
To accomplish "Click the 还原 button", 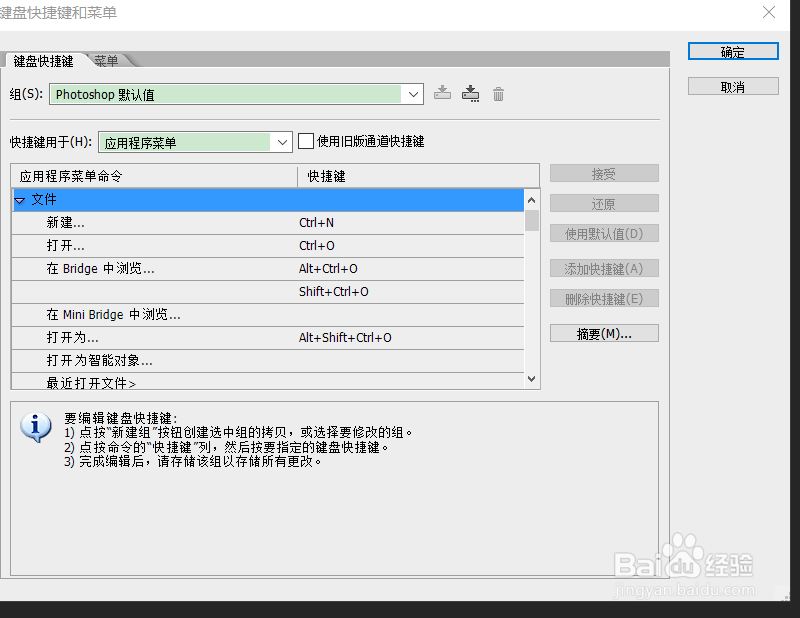I will 604,204.
